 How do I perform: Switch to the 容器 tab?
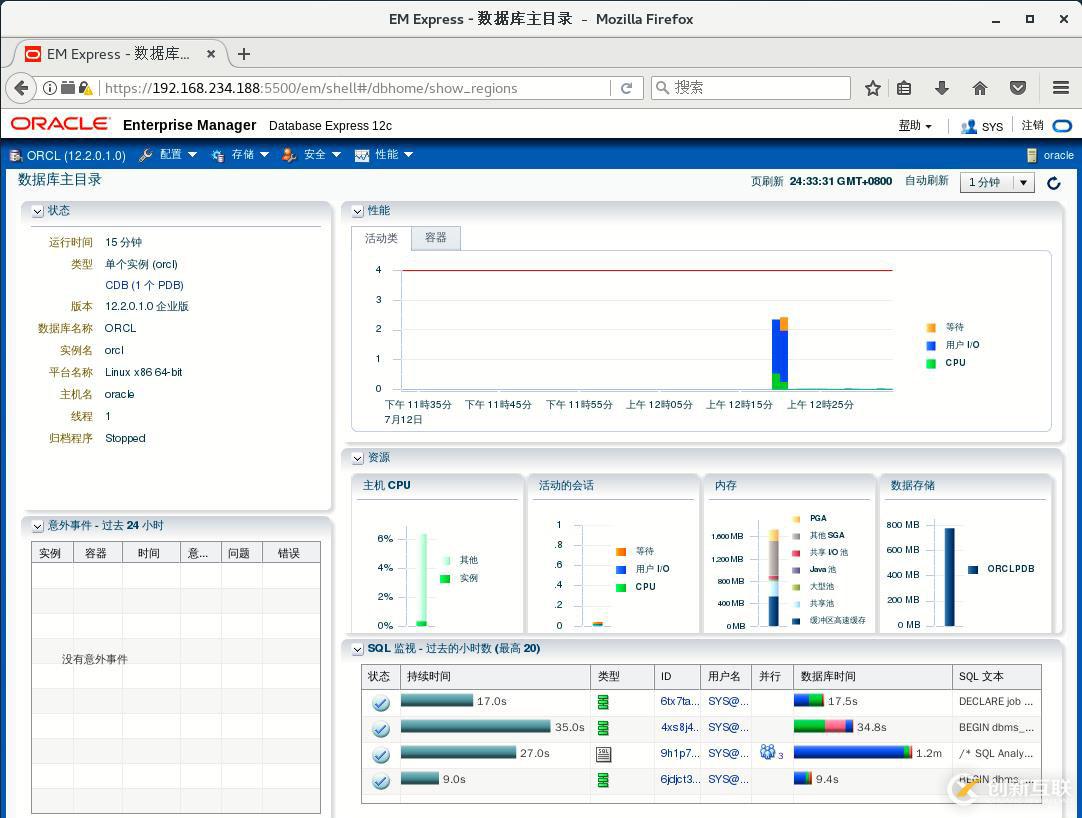tap(434, 238)
